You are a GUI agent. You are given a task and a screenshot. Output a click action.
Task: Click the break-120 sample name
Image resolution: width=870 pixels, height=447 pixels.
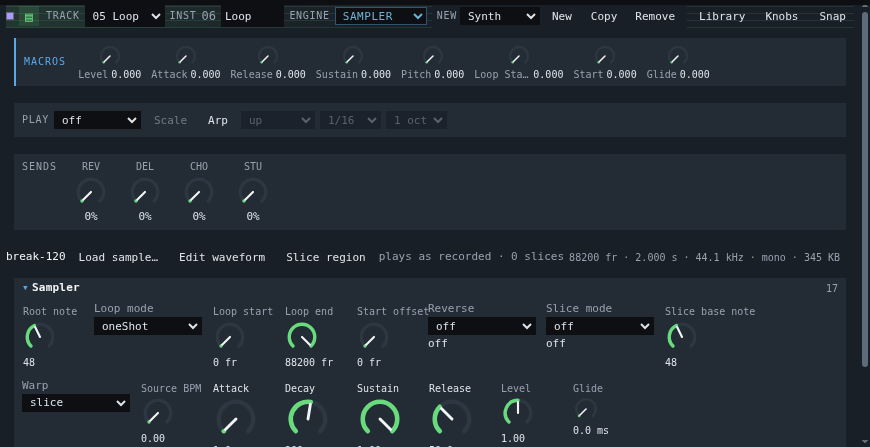36,256
